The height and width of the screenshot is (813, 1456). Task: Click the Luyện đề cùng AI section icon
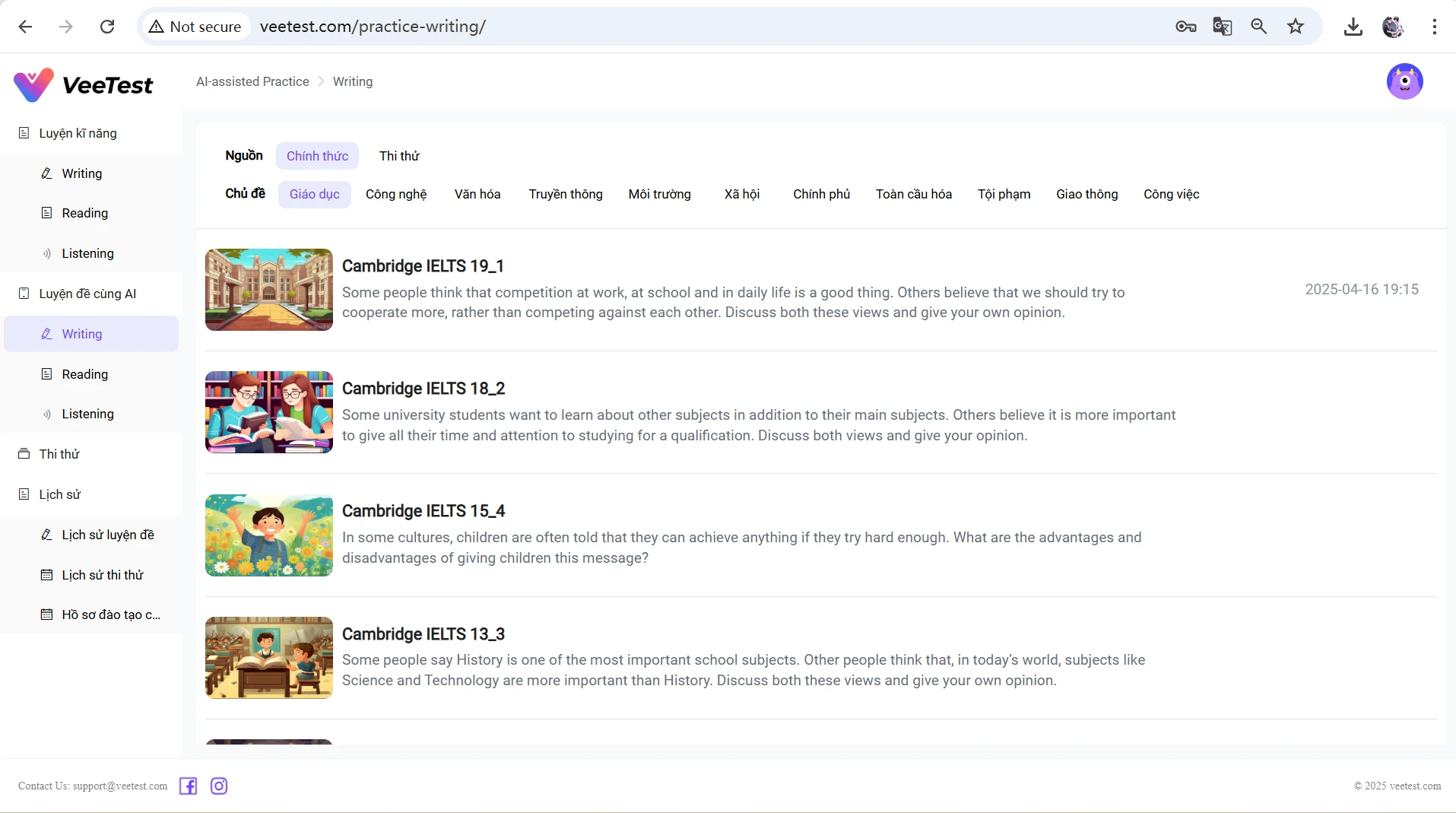click(24, 294)
